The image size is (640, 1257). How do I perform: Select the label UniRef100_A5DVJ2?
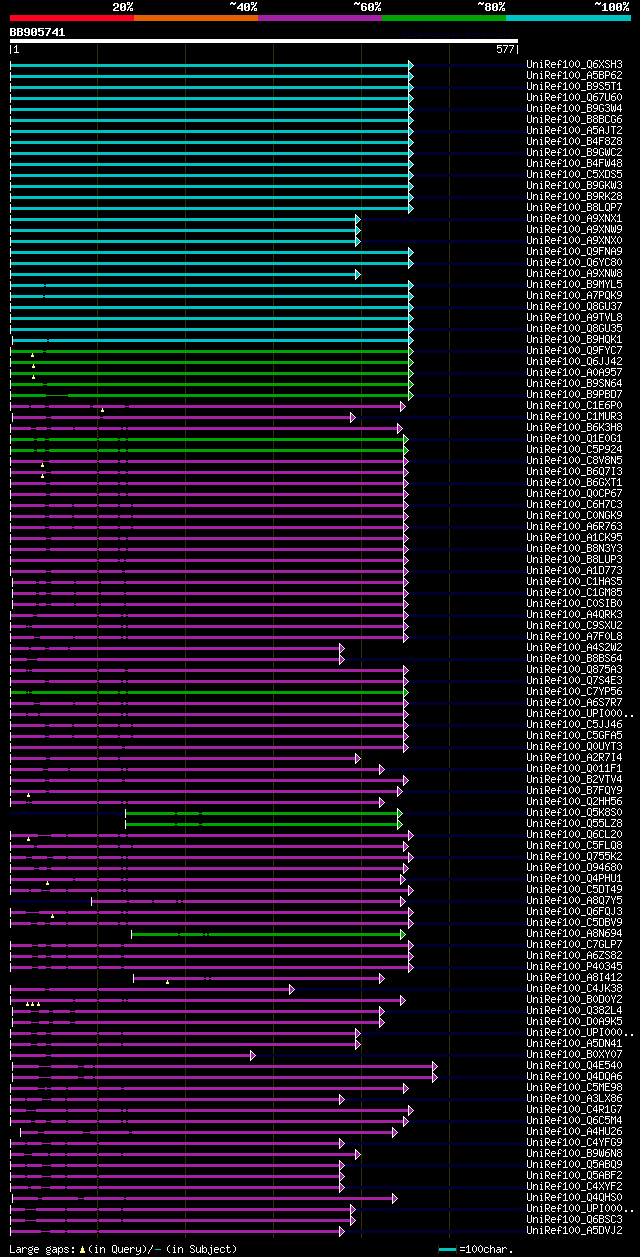(x=574, y=1230)
